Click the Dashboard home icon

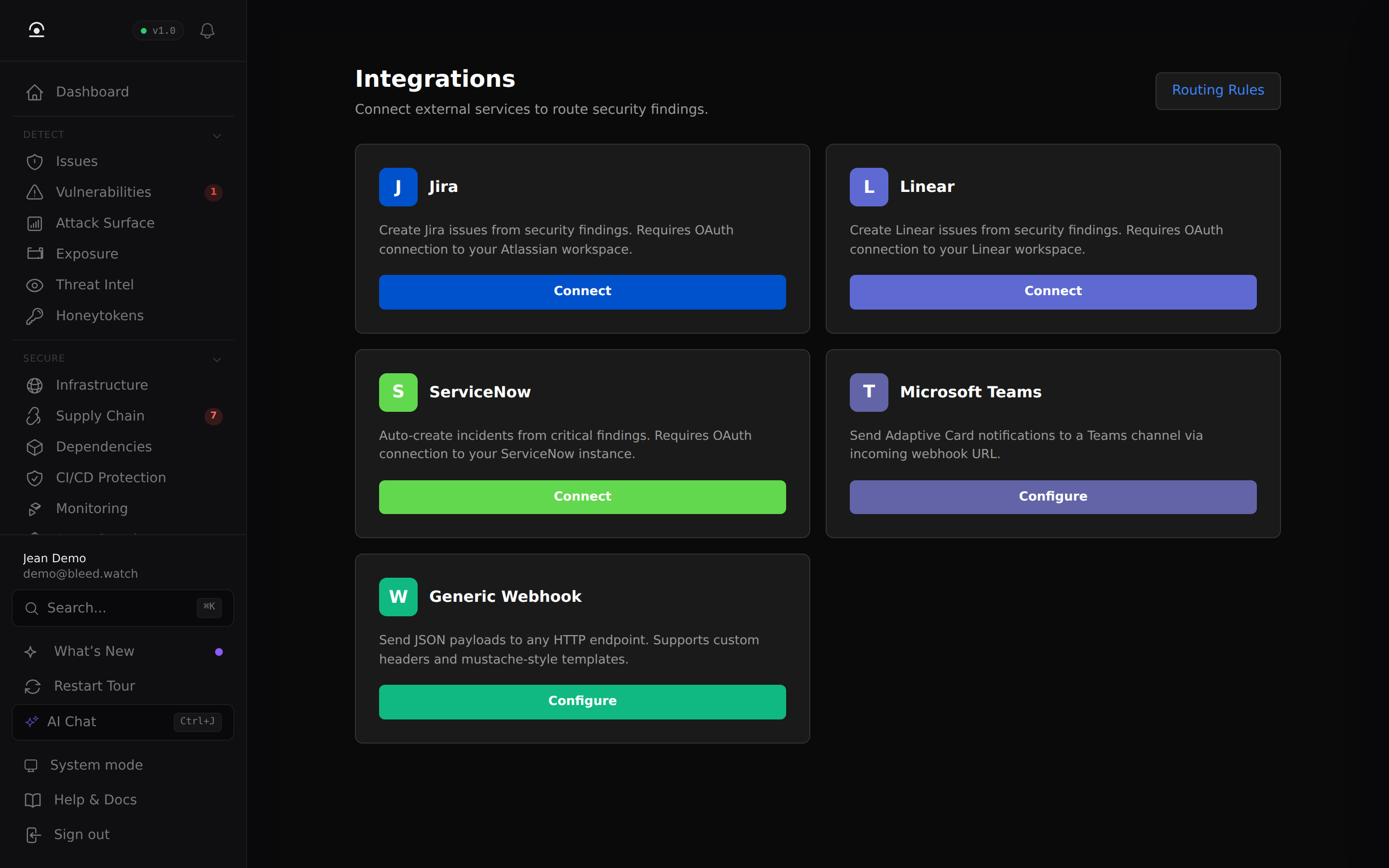[x=35, y=93]
